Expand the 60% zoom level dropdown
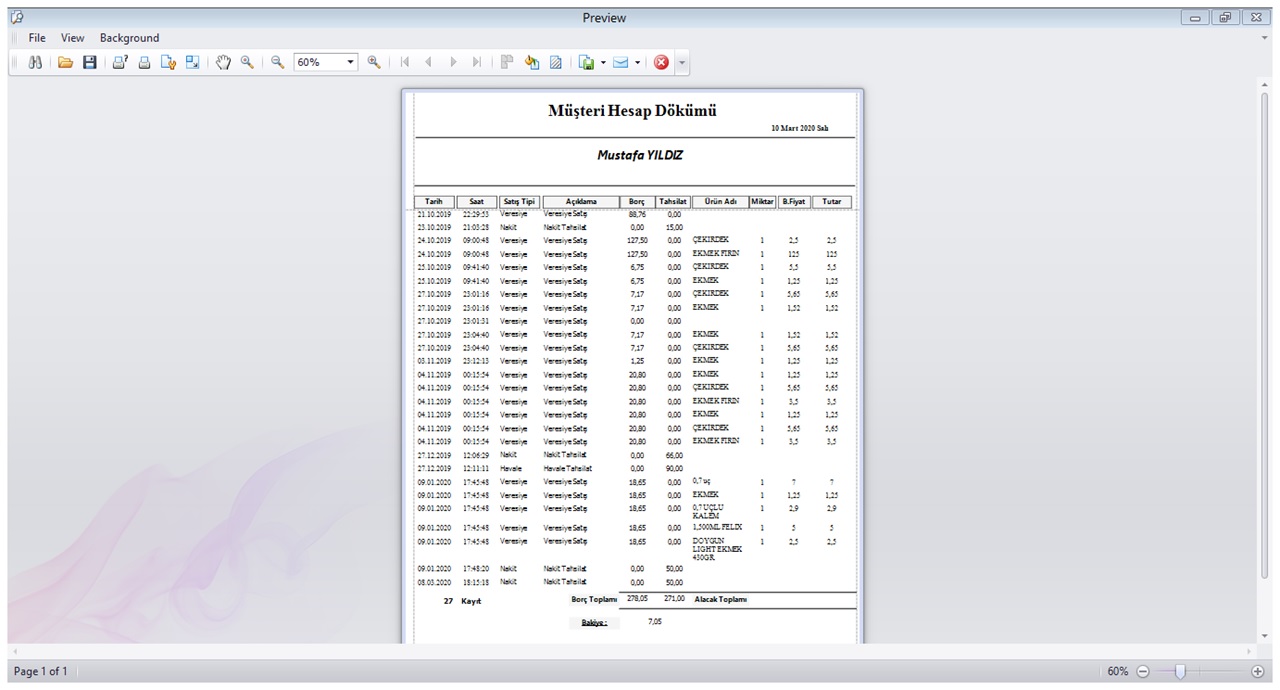 350,62
